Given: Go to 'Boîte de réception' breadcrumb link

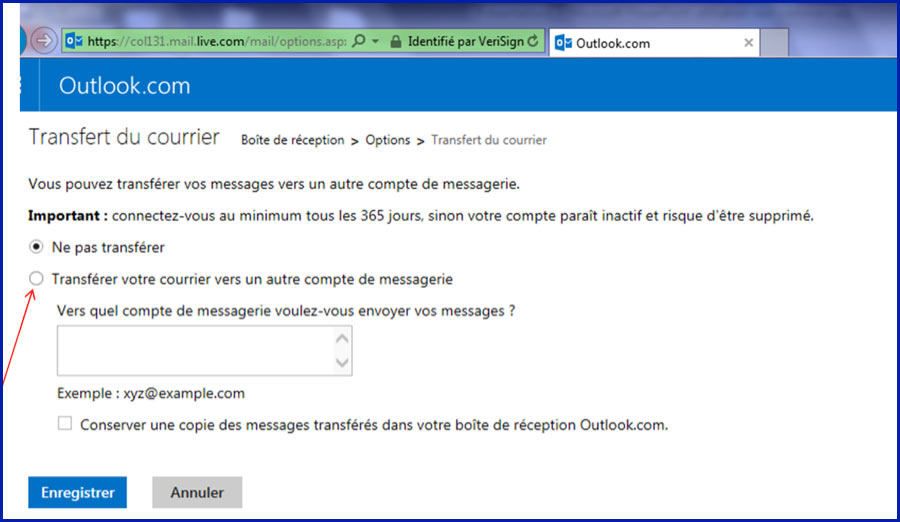Looking at the screenshot, I should point(292,140).
